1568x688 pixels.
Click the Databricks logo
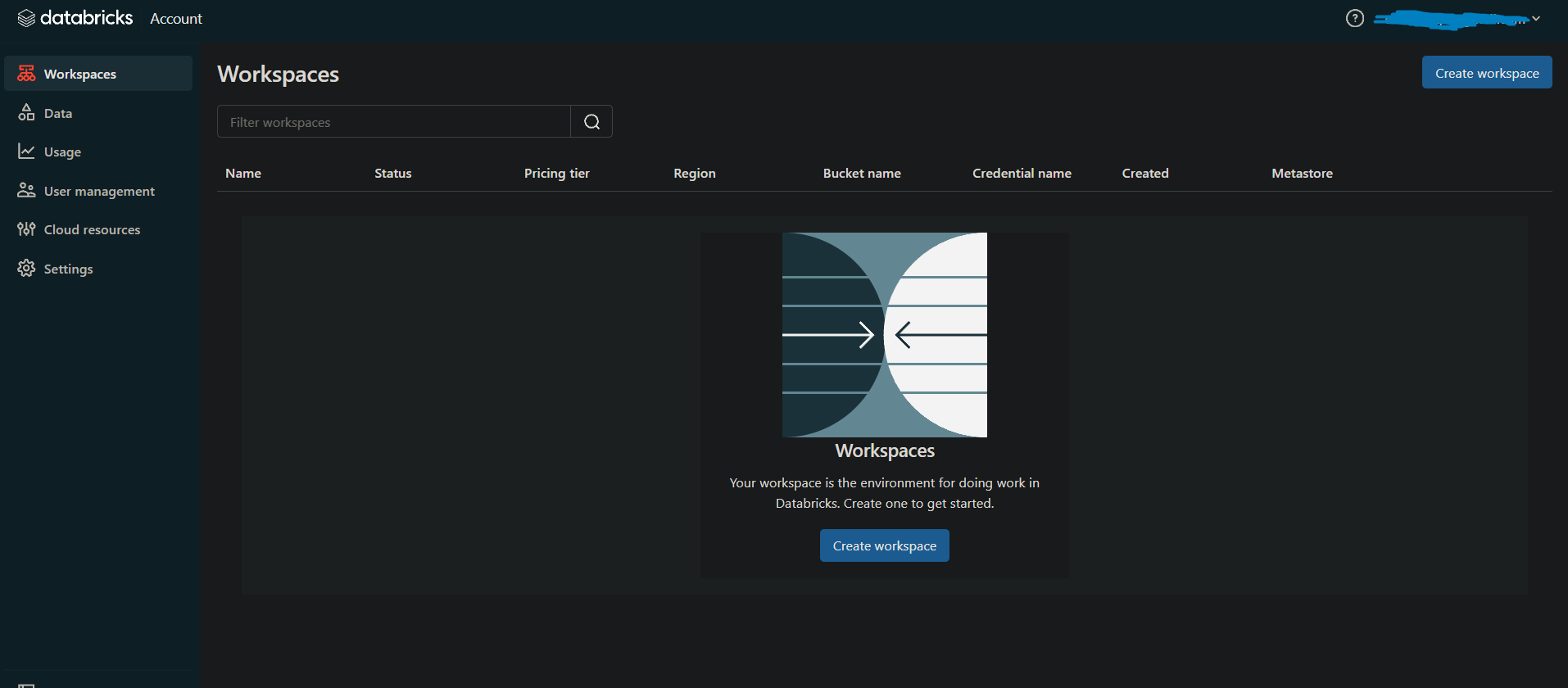[x=75, y=18]
